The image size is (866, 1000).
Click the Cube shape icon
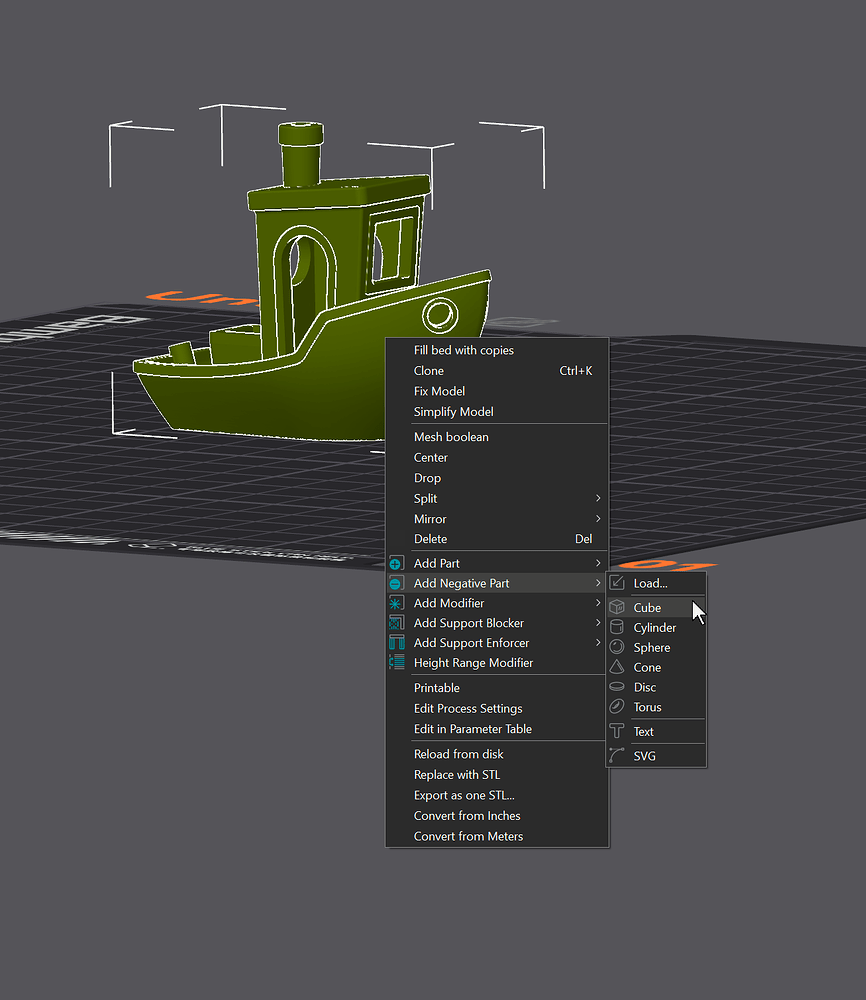tap(617, 607)
